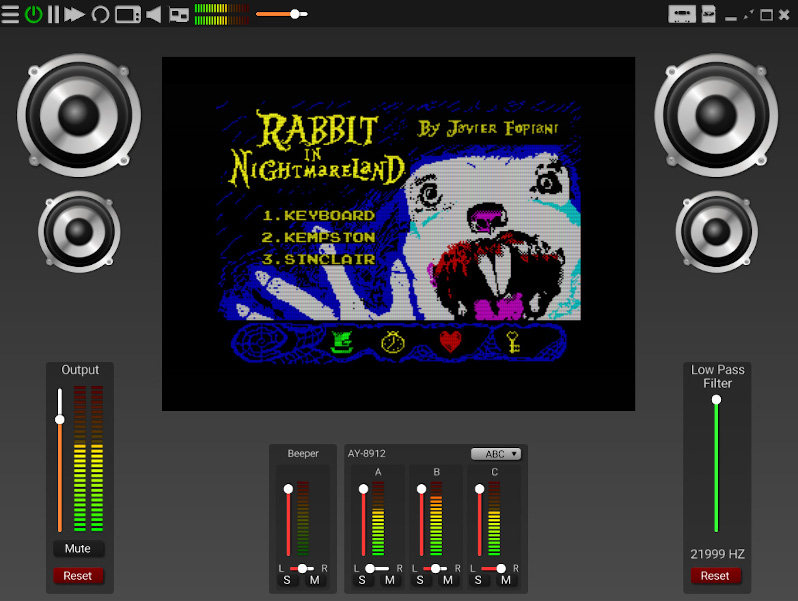Click the channel B pan slider
Viewport: 798px width, 601px height.
point(435,568)
